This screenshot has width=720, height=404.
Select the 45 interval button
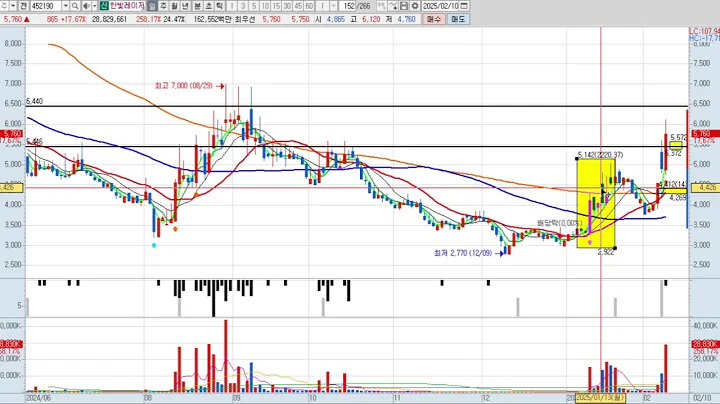pyautogui.click(x=298, y=6)
